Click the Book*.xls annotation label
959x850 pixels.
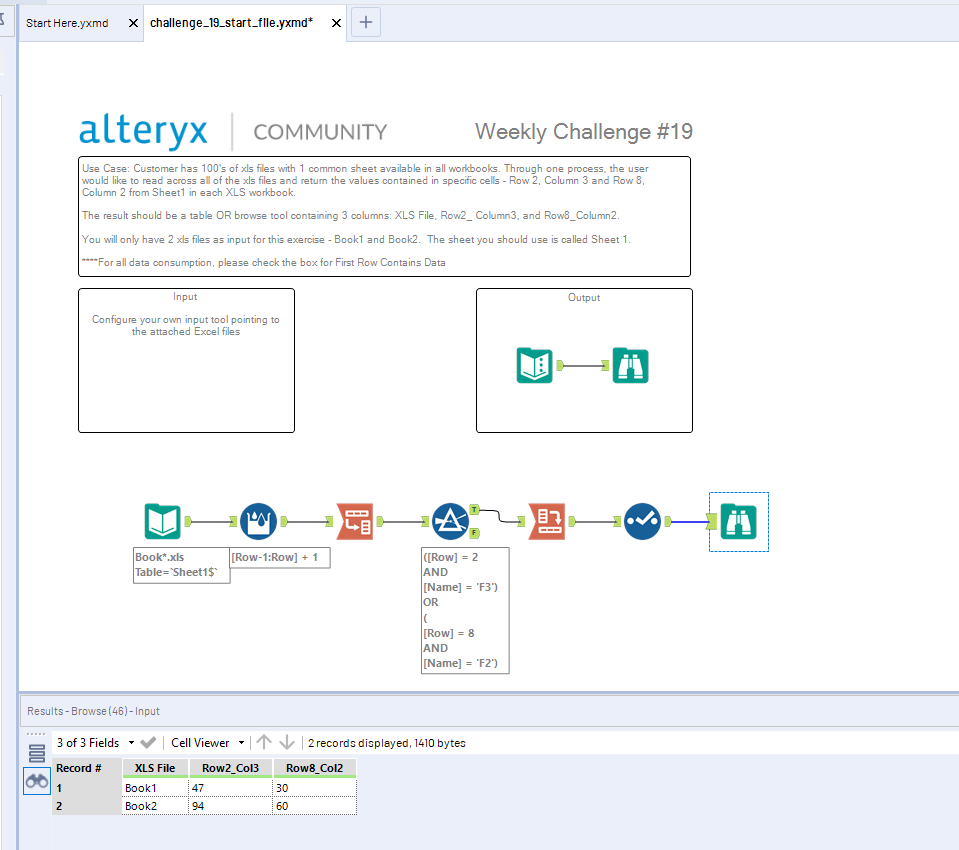(x=182, y=565)
